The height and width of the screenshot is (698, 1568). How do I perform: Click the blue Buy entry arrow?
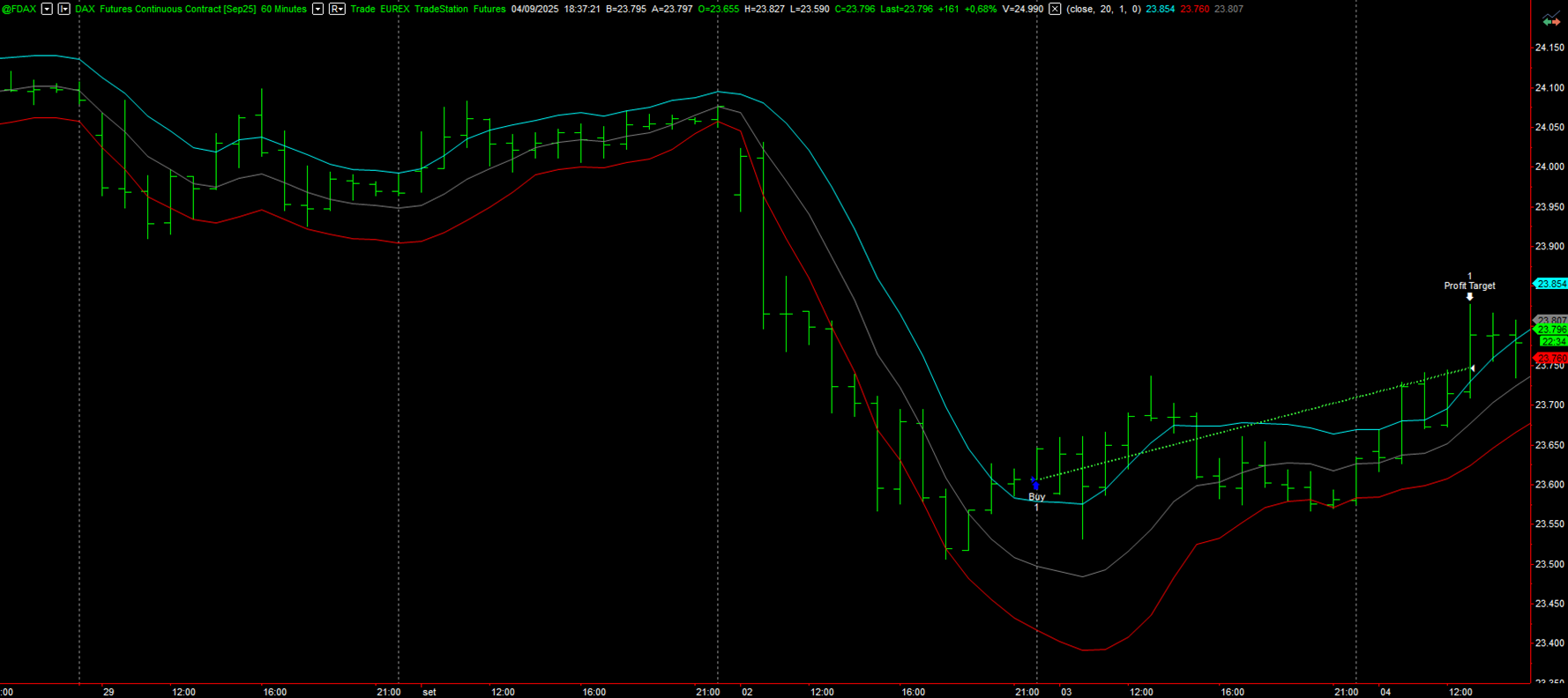point(1035,484)
